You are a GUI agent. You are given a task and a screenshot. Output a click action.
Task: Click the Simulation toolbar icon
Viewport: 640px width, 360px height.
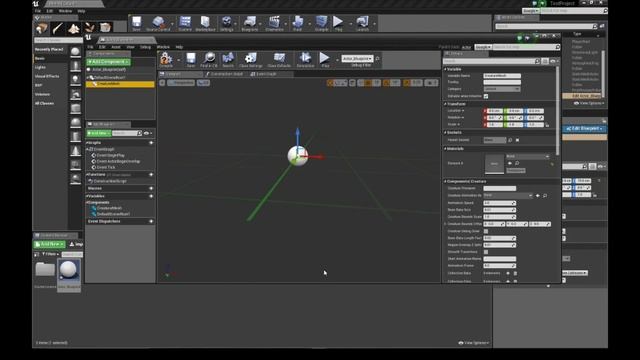[x=305, y=59]
